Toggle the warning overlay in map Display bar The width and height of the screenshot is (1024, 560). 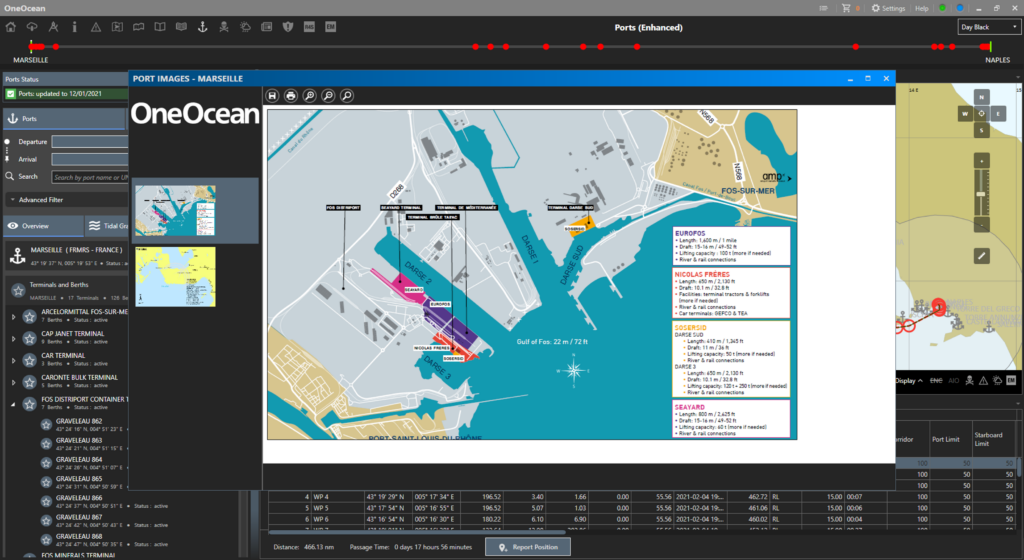(x=983, y=381)
